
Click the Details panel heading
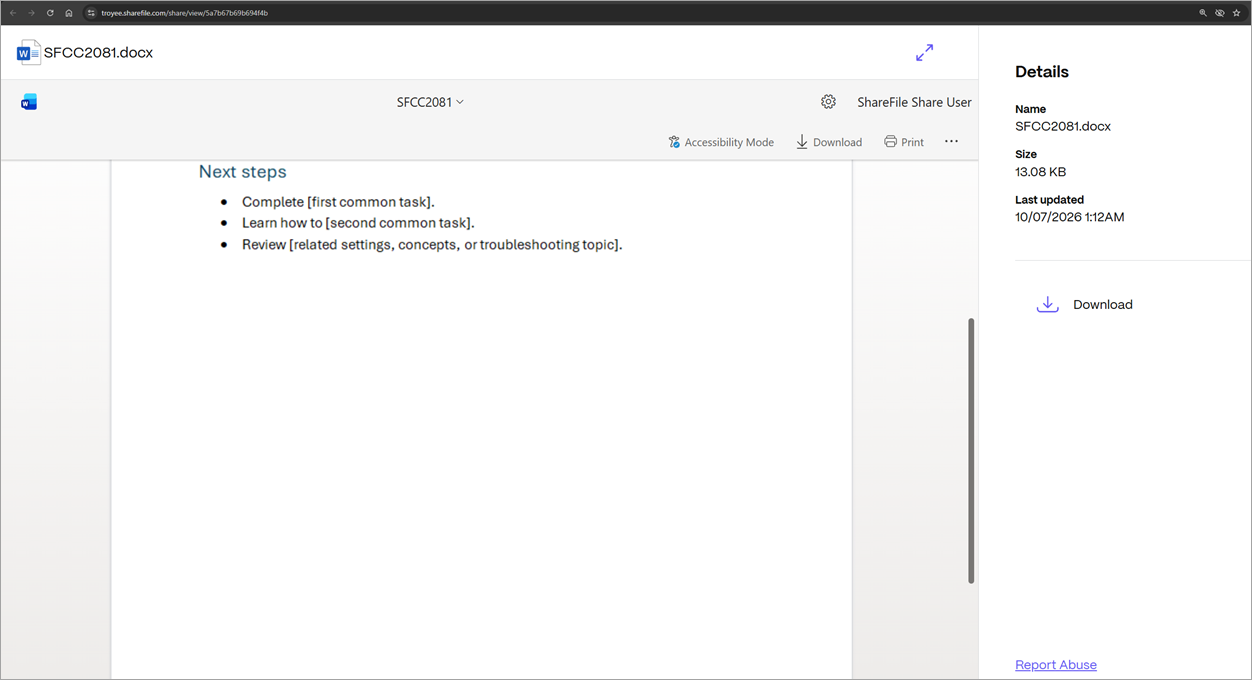pos(1042,72)
